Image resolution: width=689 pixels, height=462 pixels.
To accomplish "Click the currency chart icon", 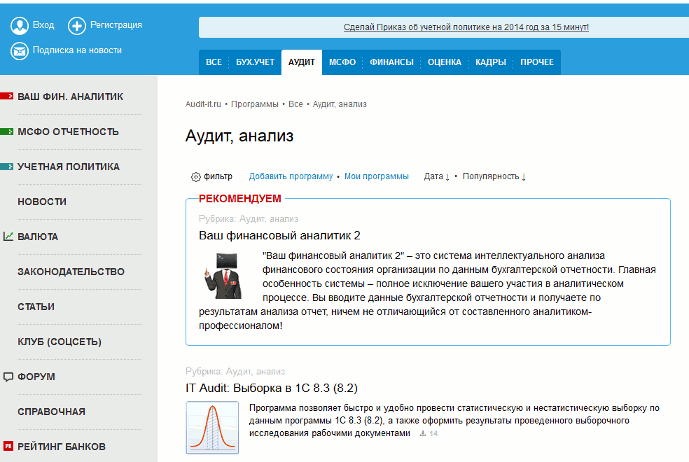I will (8, 237).
